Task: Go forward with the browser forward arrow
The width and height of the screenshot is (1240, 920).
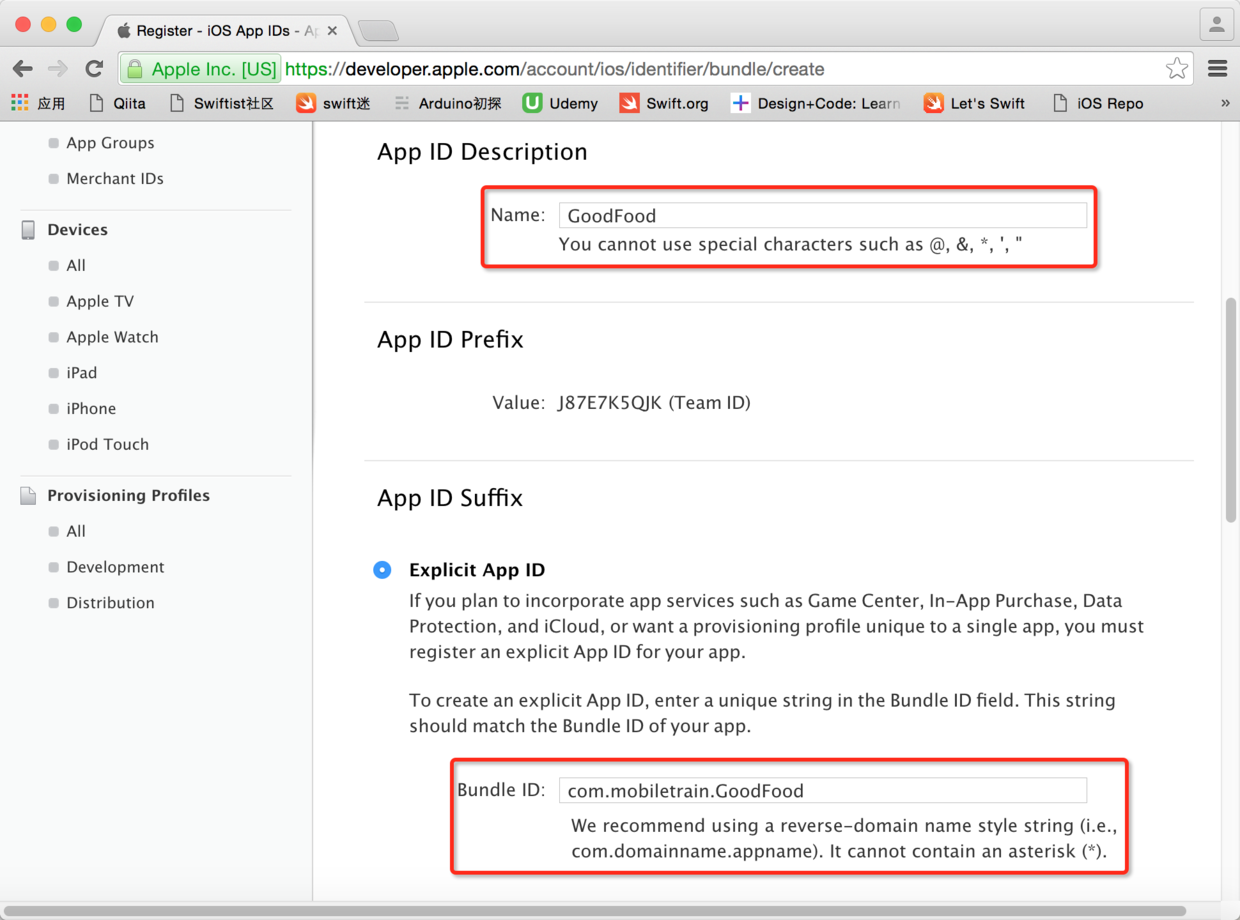Action: 58,69
